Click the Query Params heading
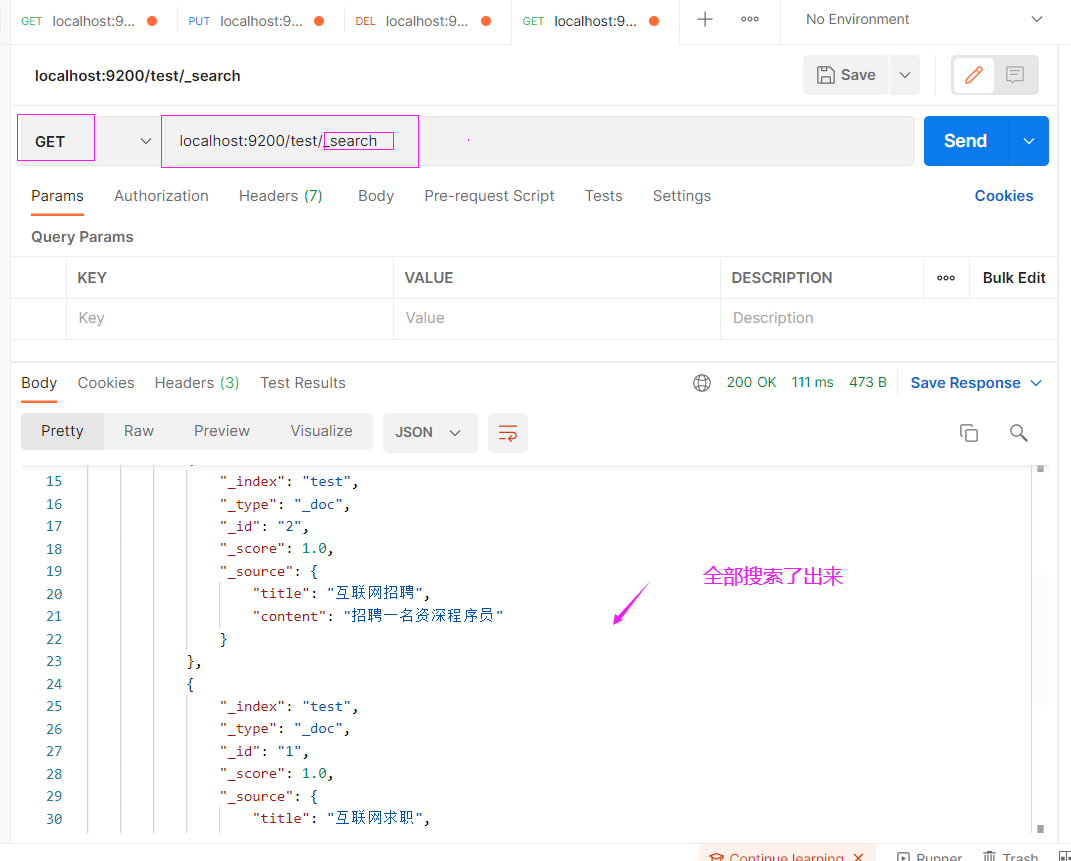Image resolution: width=1071 pixels, height=861 pixels. pyautogui.click(x=82, y=237)
